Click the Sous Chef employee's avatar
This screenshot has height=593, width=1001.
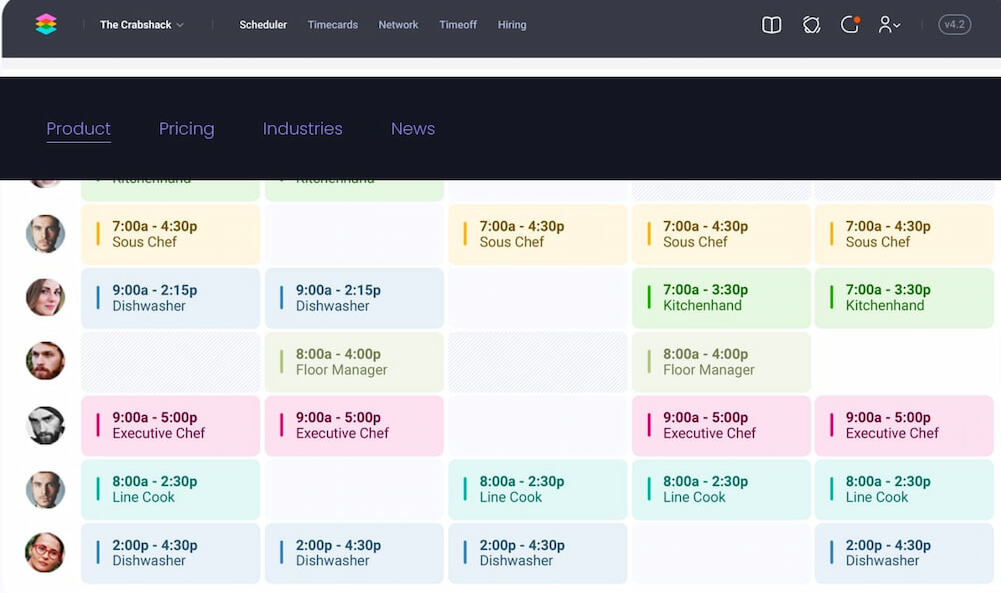45,234
